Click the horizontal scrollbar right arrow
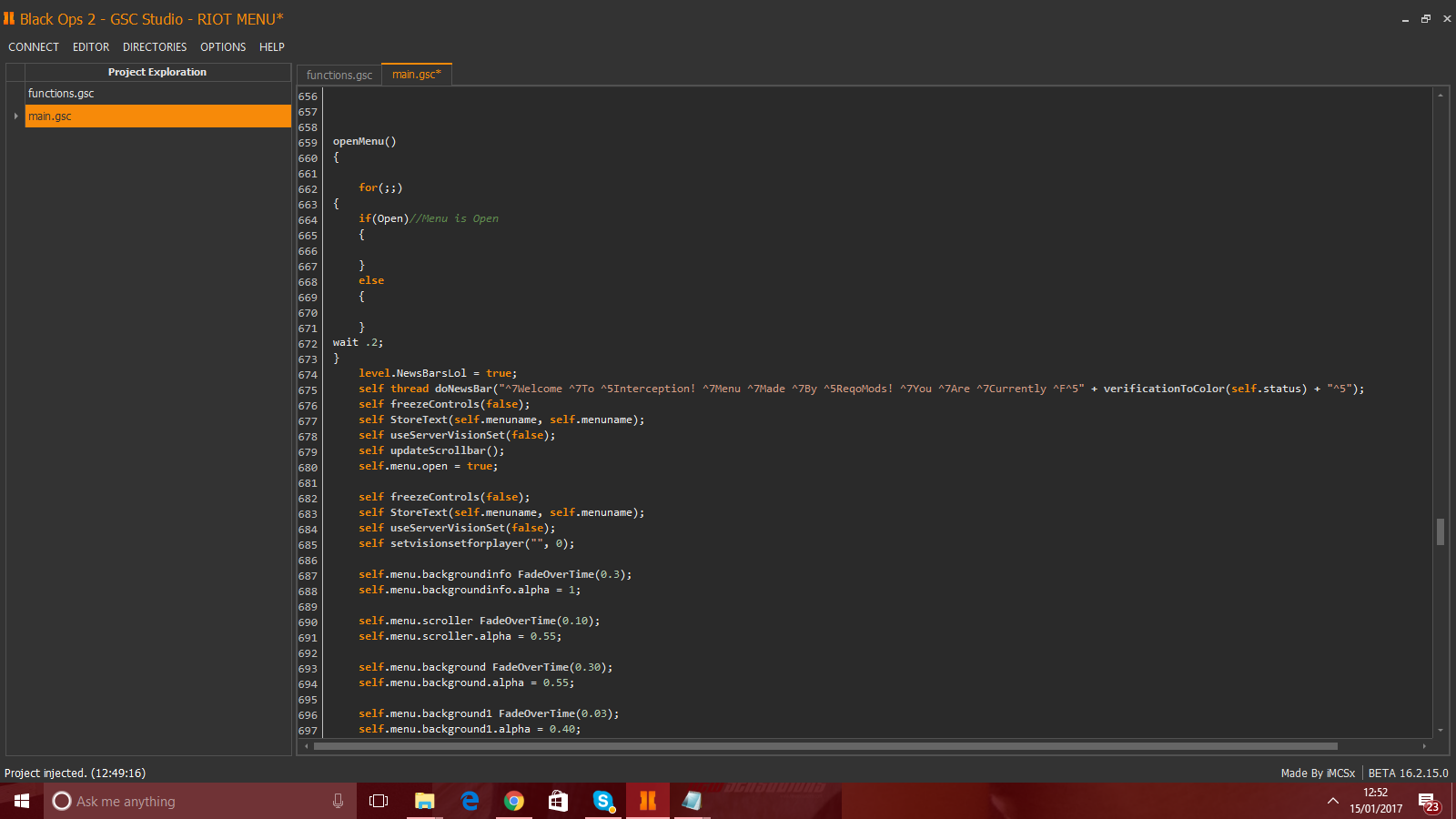 click(1424, 746)
